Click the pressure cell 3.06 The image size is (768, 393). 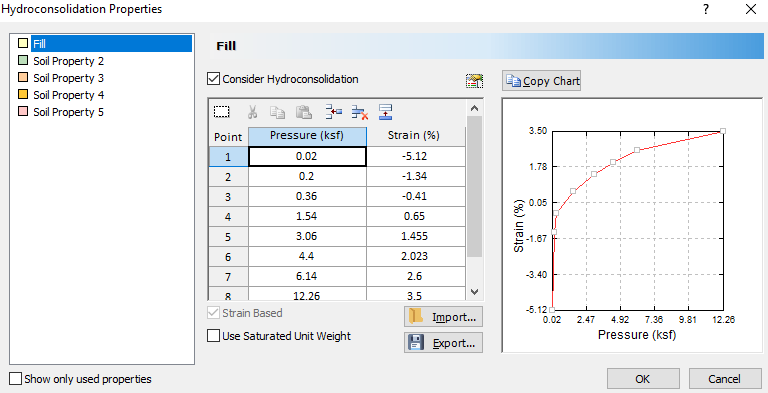pyautogui.click(x=307, y=237)
